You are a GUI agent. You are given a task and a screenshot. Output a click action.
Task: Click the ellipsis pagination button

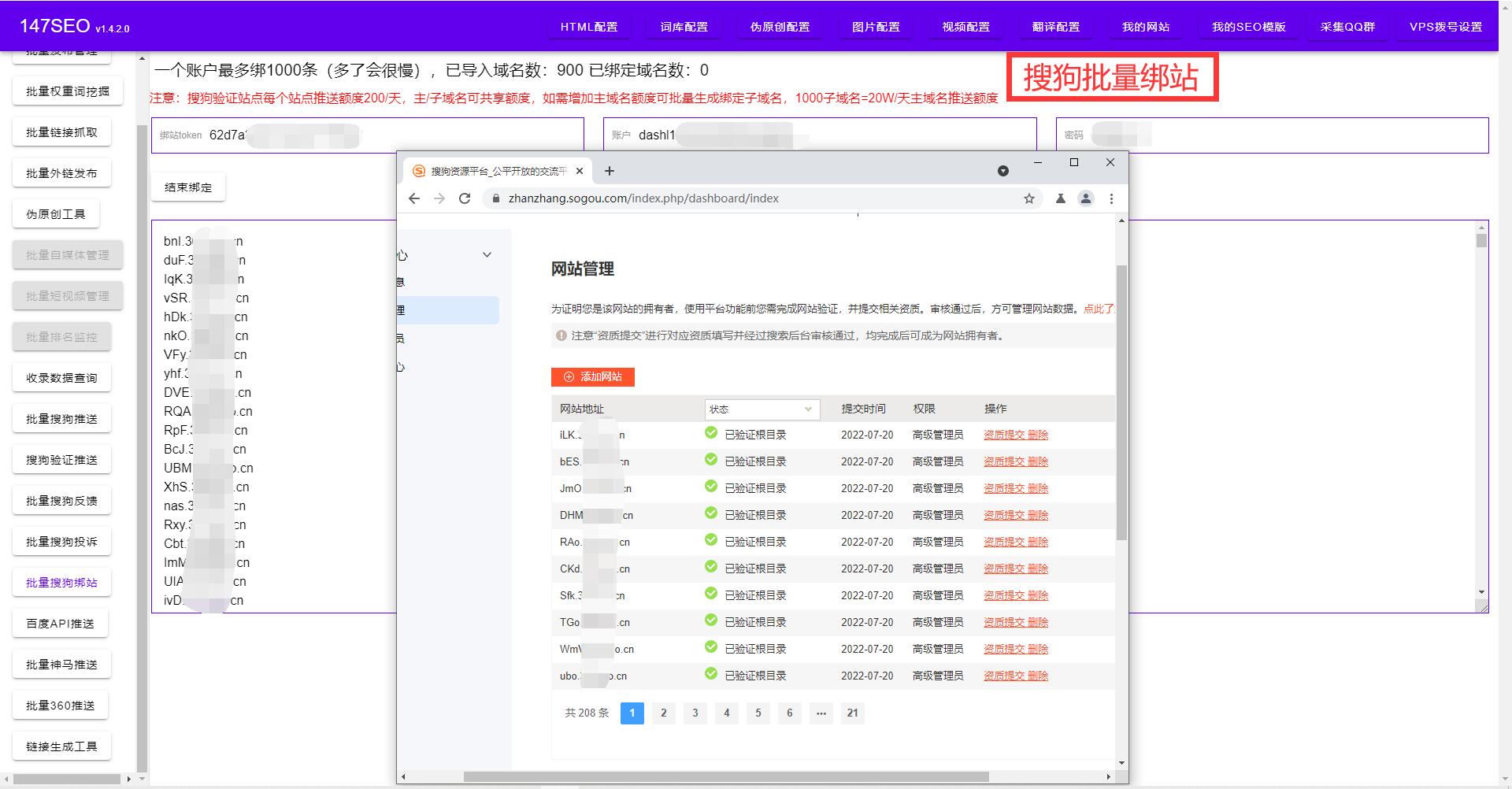[821, 713]
